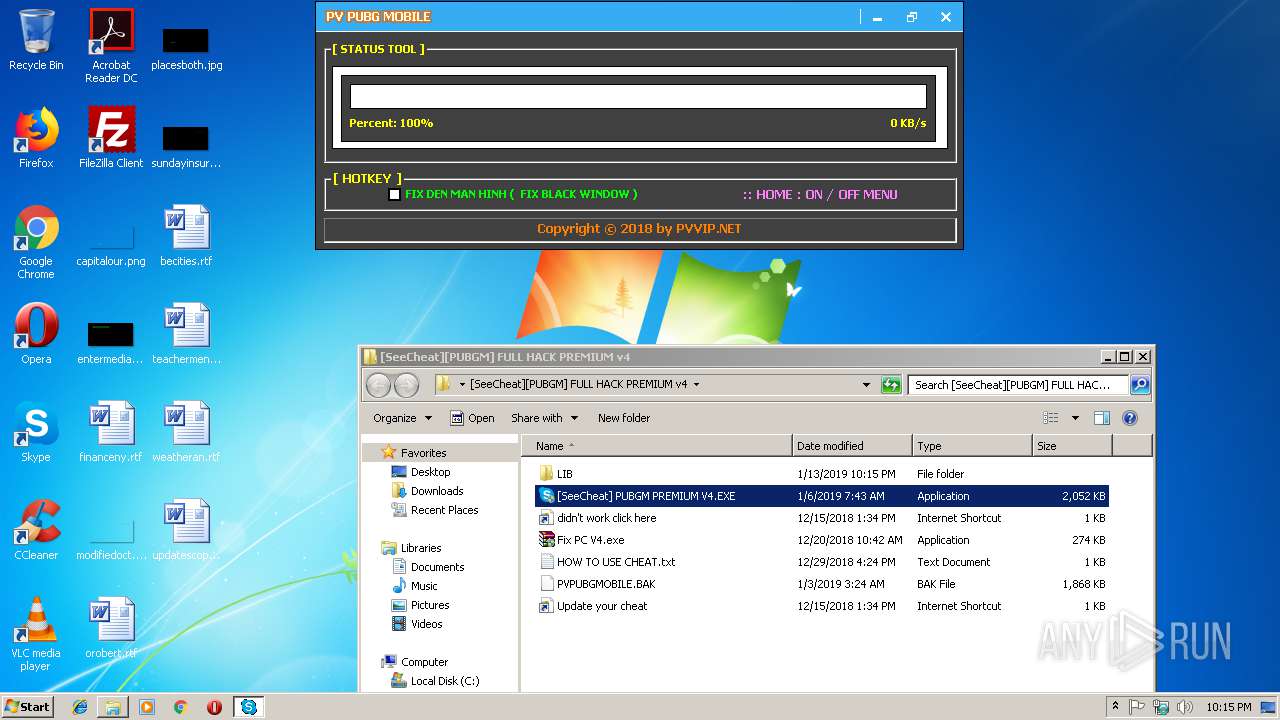Screen dimensions: 1280x720
Task: Open Internet Explorer from the taskbar
Action: pyautogui.click(x=80, y=707)
